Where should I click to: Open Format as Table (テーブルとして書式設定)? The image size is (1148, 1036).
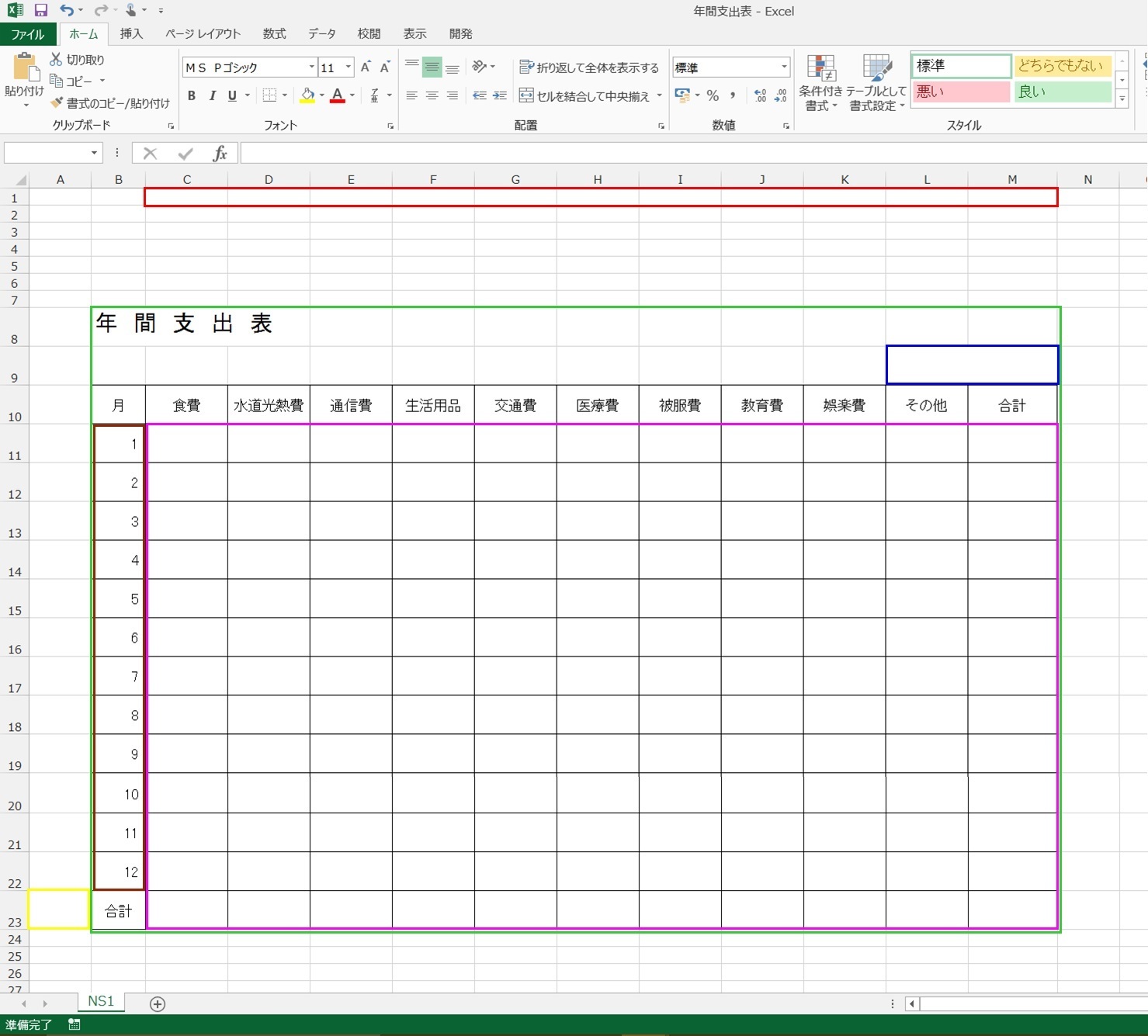click(x=877, y=83)
